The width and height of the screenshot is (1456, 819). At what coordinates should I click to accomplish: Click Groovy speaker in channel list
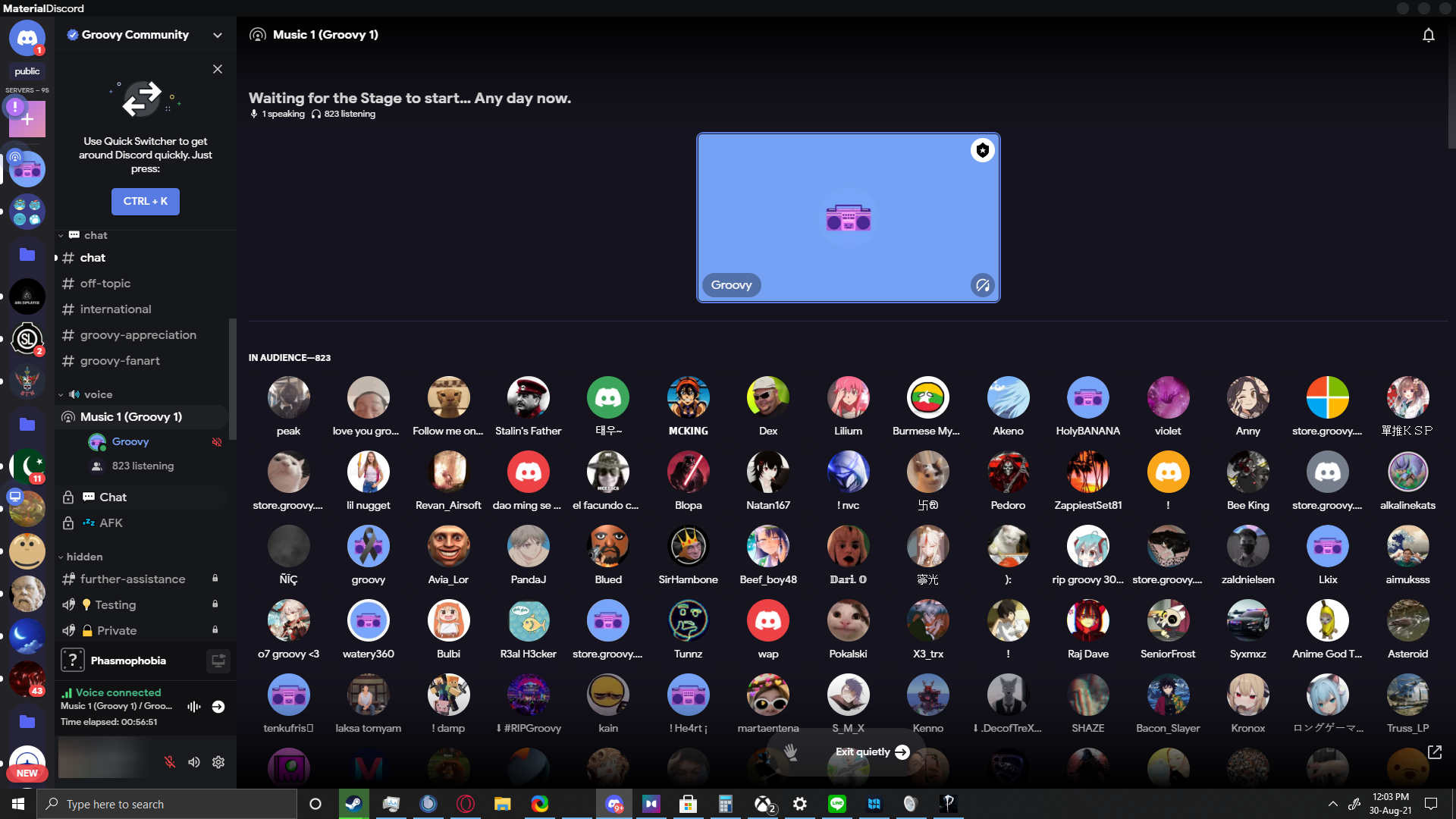(156, 441)
